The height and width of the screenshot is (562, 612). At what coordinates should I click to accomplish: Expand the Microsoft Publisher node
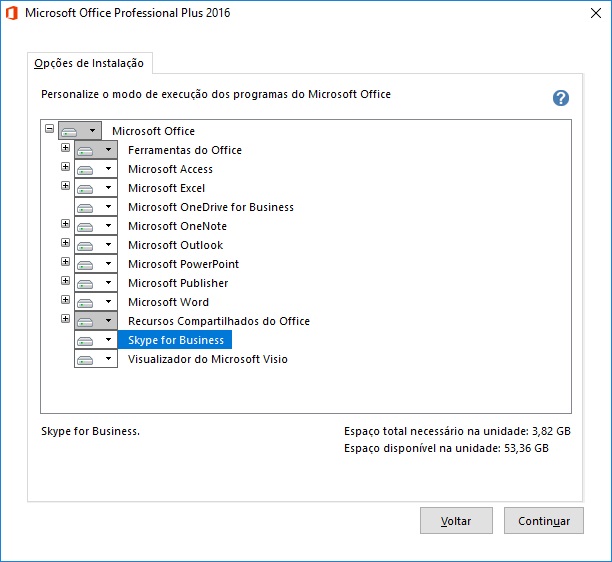(x=66, y=281)
